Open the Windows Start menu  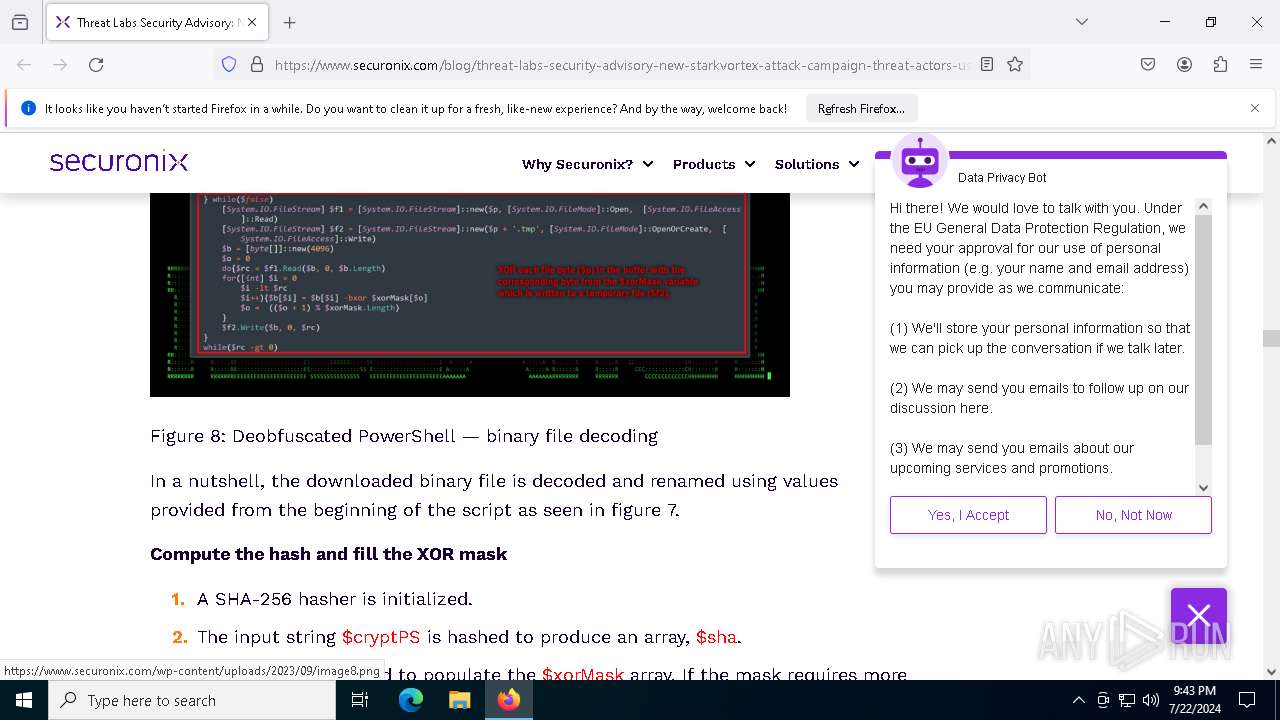click(24, 700)
